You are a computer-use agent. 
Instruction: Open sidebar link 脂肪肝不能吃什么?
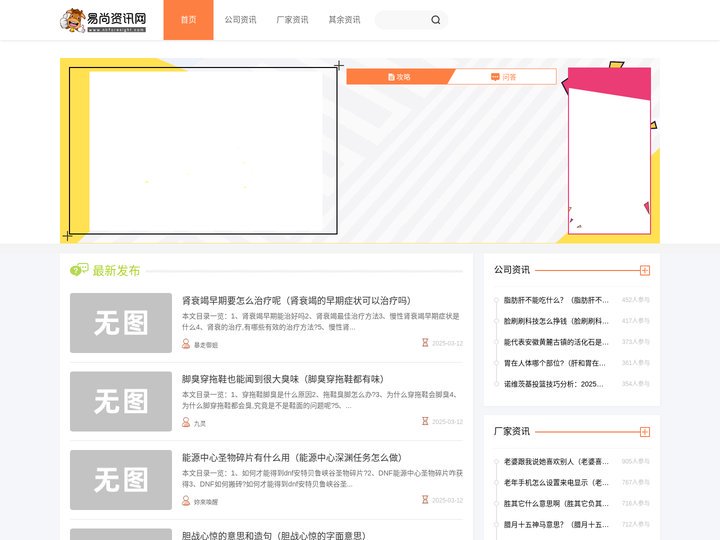(x=556, y=300)
